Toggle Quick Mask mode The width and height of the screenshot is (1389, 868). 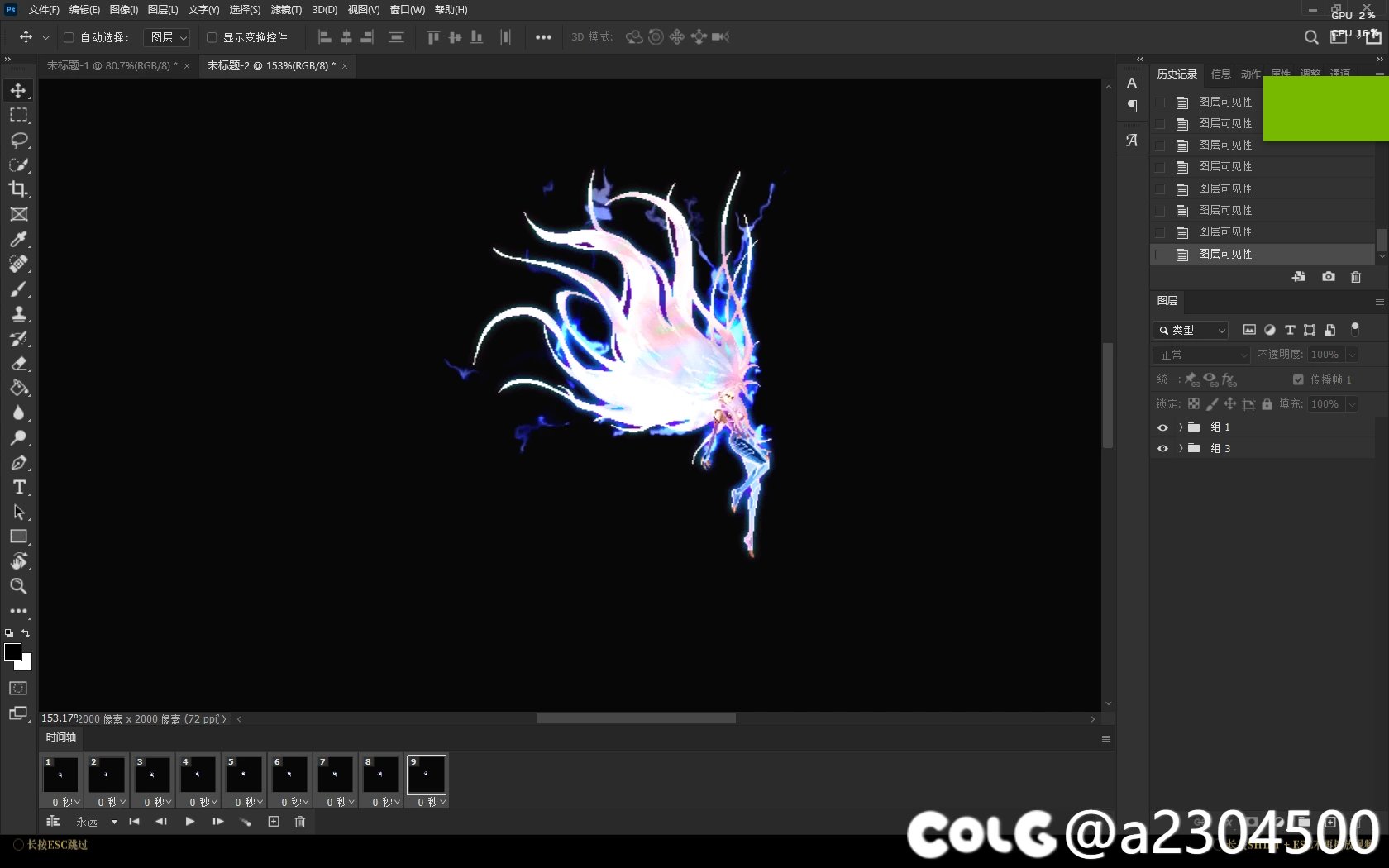(18, 688)
